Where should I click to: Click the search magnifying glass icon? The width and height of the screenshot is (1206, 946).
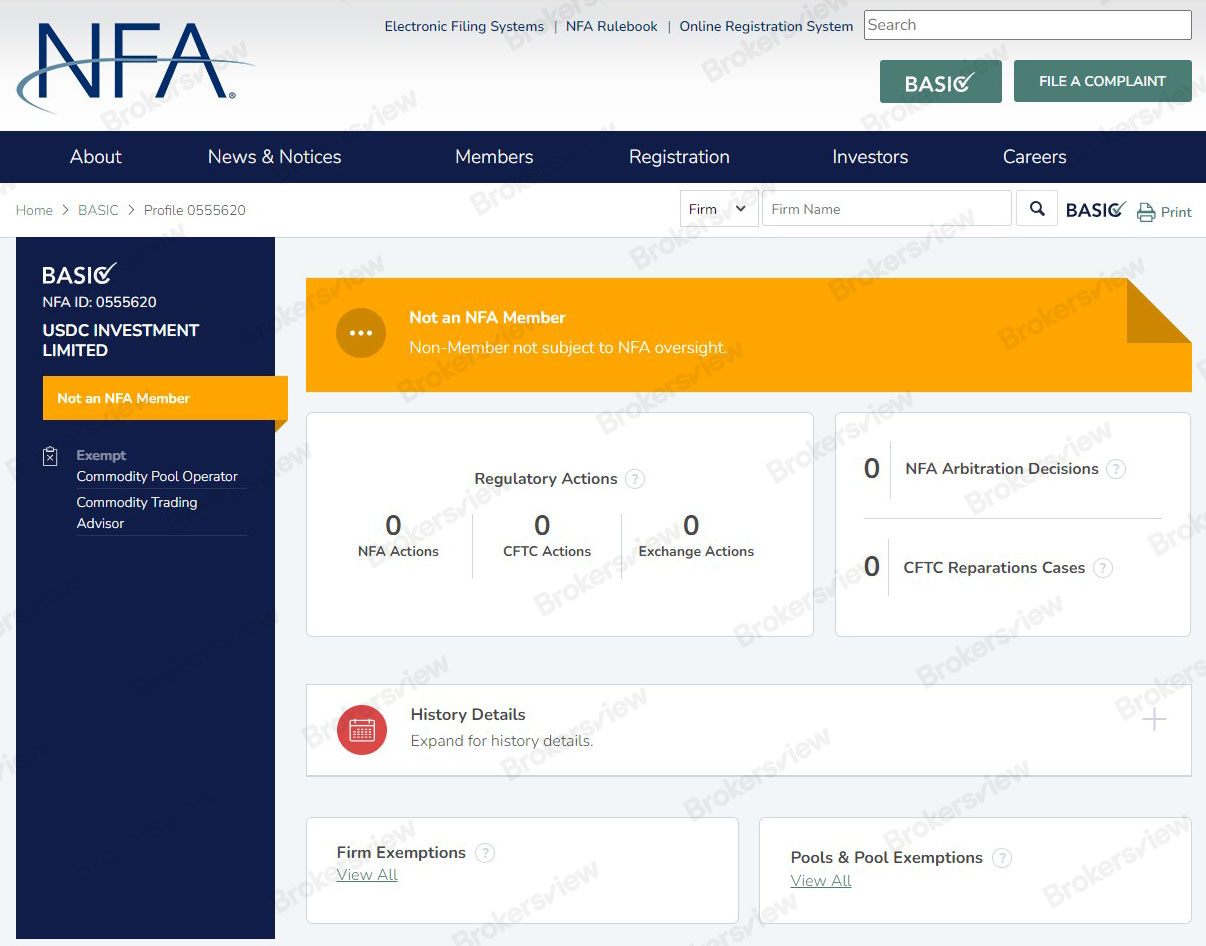click(x=1036, y=208)
